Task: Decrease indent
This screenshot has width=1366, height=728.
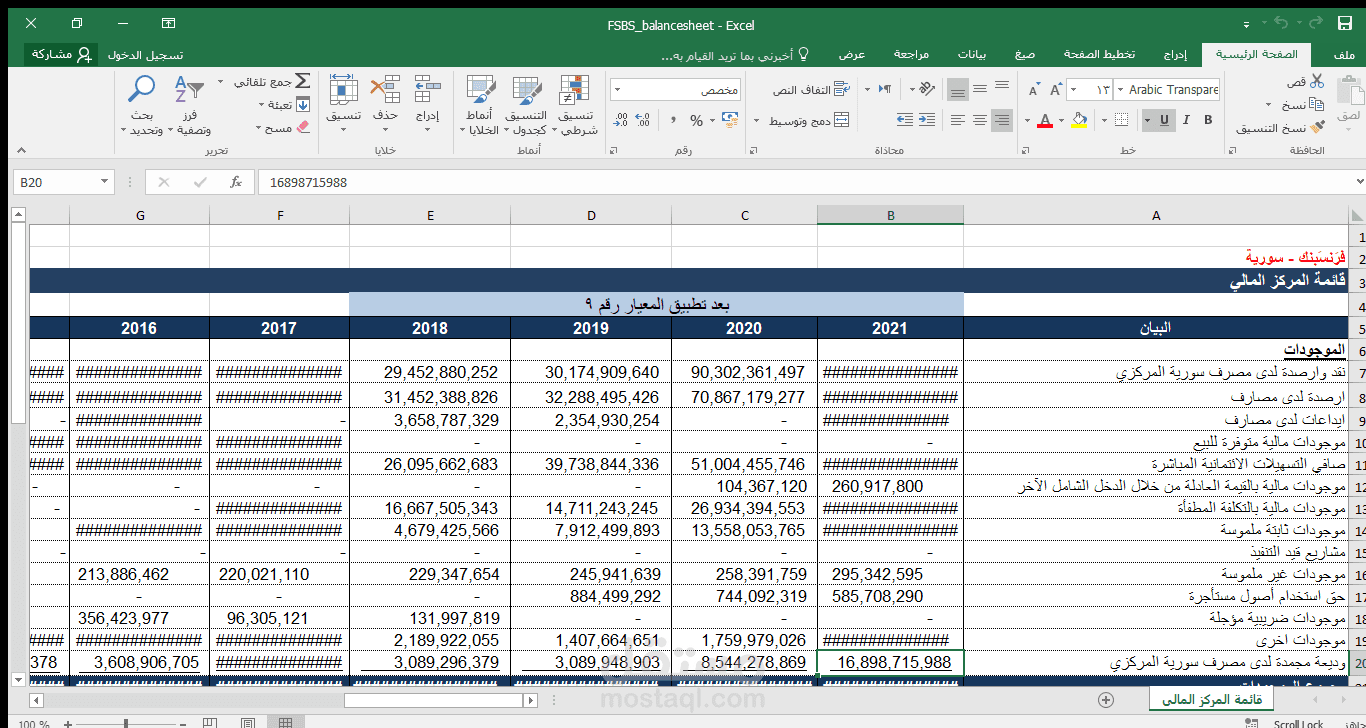Action: [x=904, y=120]
